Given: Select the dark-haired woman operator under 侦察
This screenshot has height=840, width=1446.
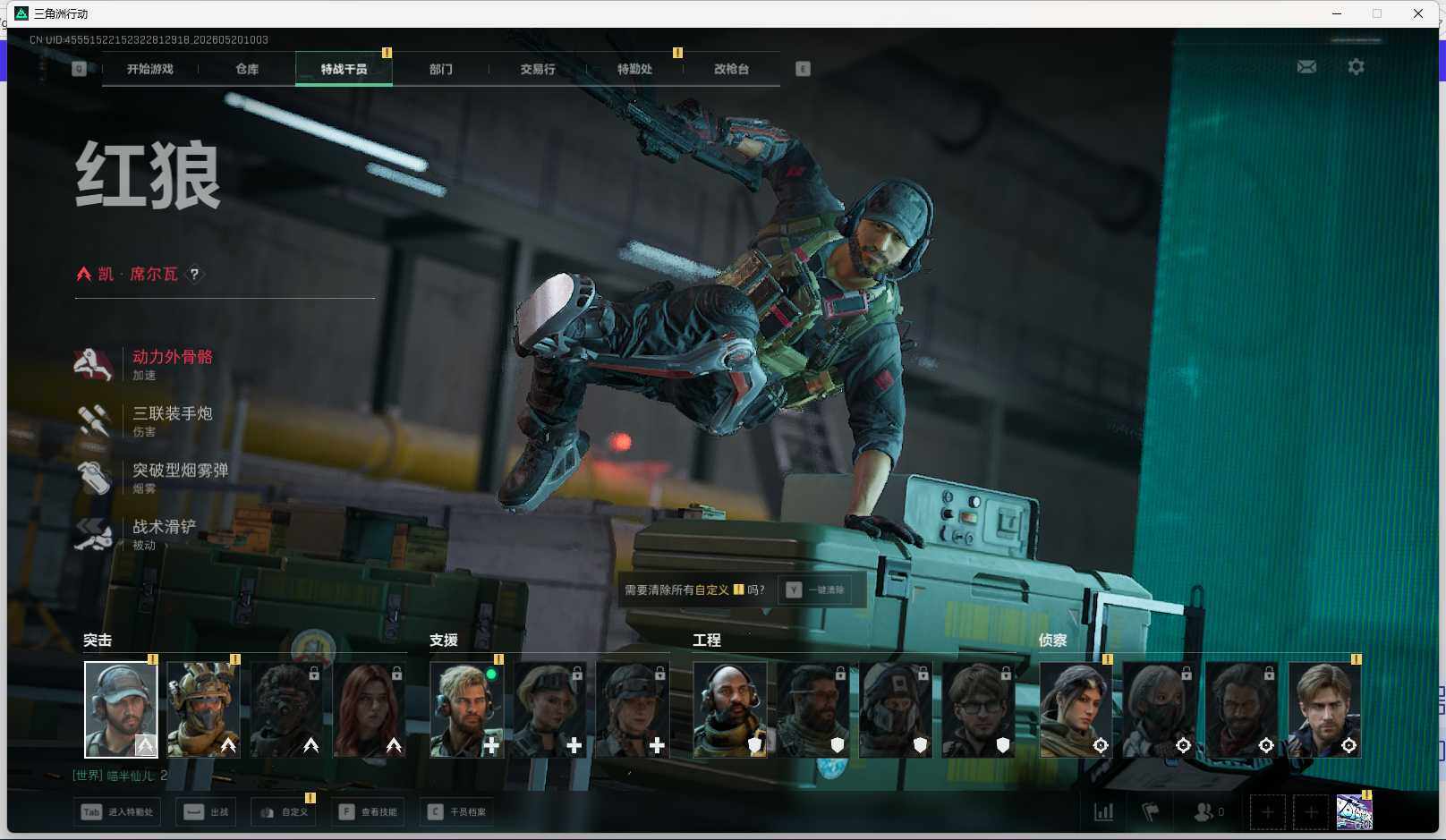Looking at the screenshot, I should tap(1076, 709).
